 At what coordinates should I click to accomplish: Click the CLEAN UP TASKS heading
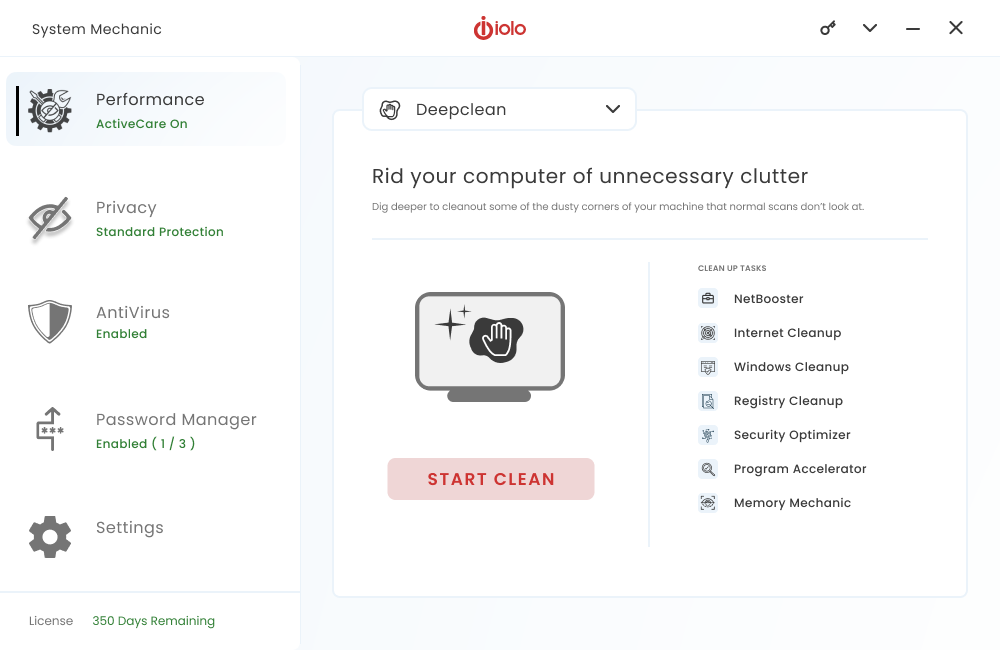point(732,268)
